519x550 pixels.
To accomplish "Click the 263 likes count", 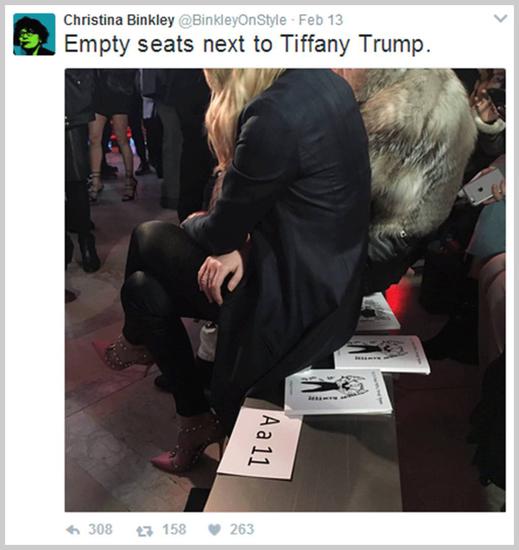I will coord(242,529).
